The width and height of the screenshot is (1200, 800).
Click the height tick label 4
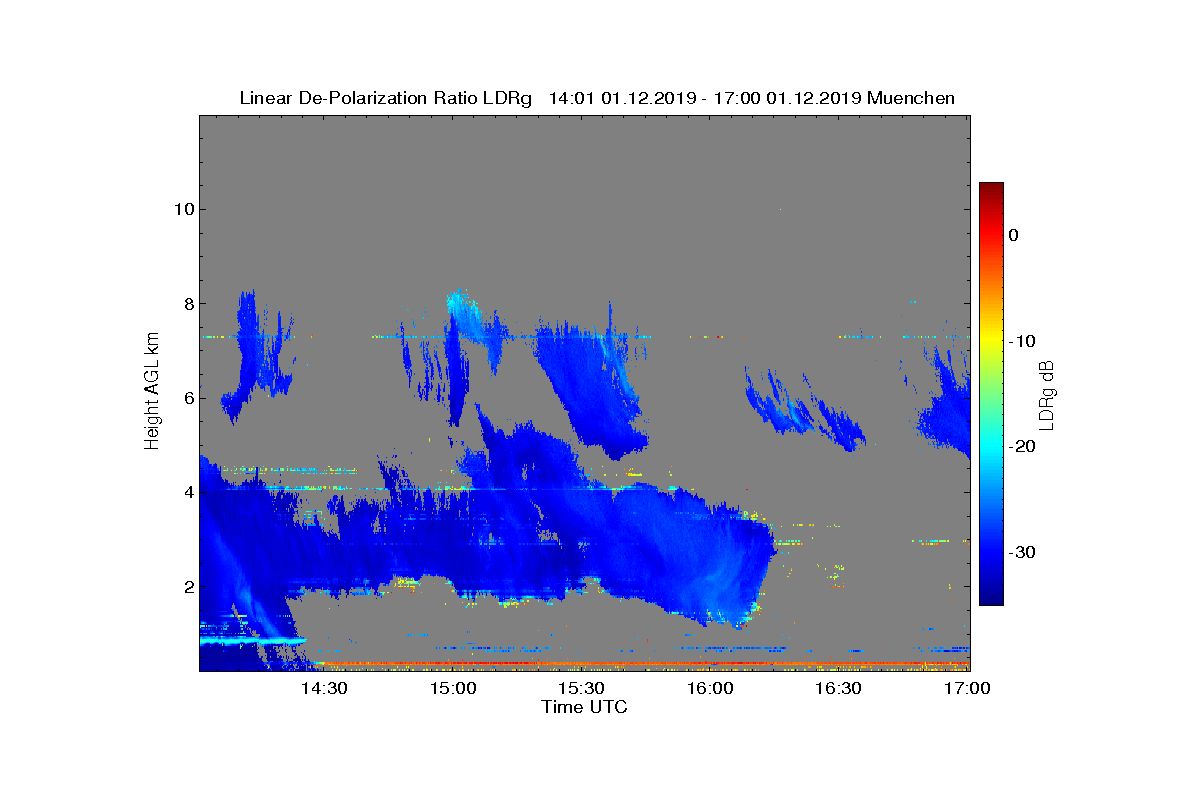pos(188,492)
